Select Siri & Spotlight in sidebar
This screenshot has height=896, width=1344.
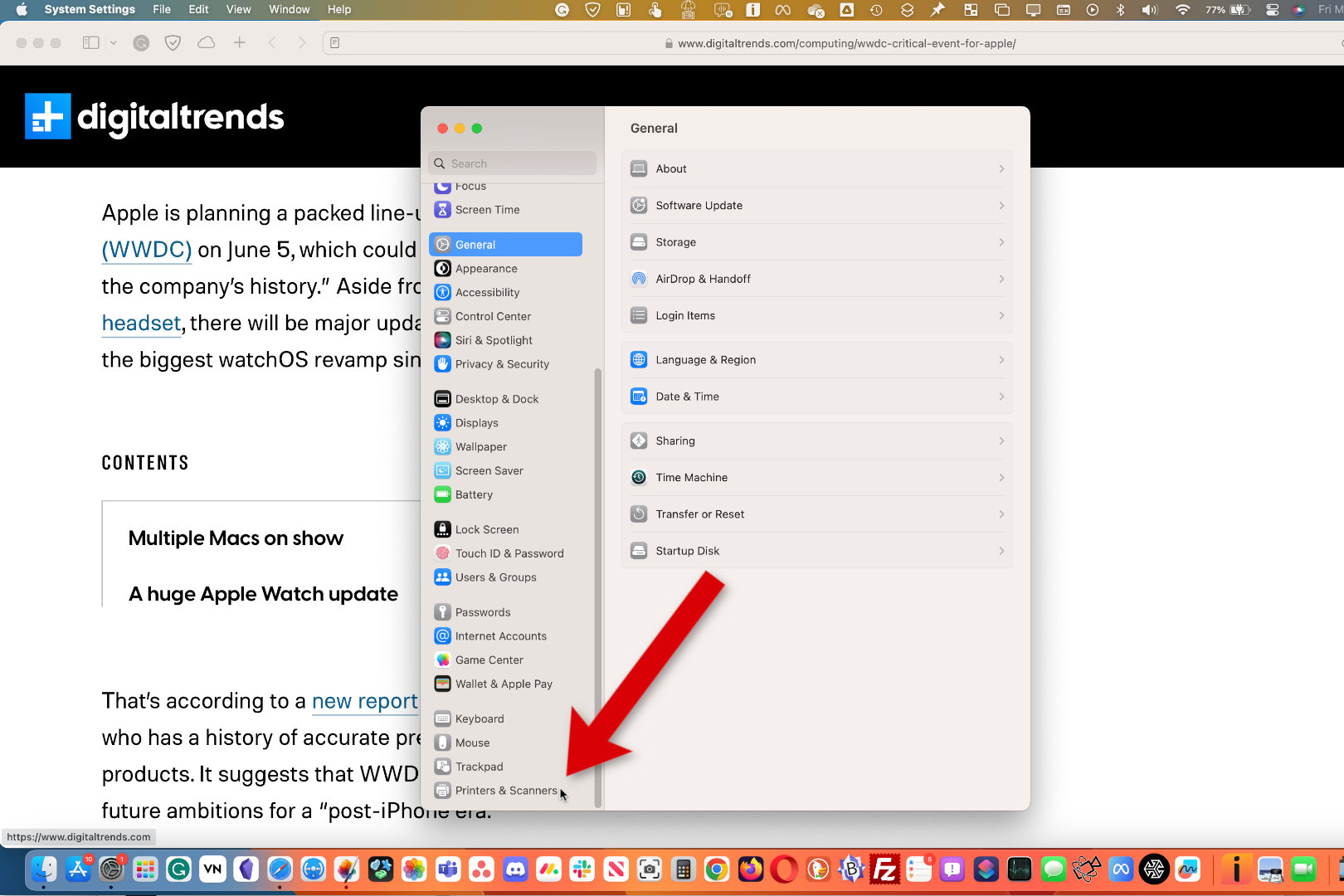[x=494, y=340]
